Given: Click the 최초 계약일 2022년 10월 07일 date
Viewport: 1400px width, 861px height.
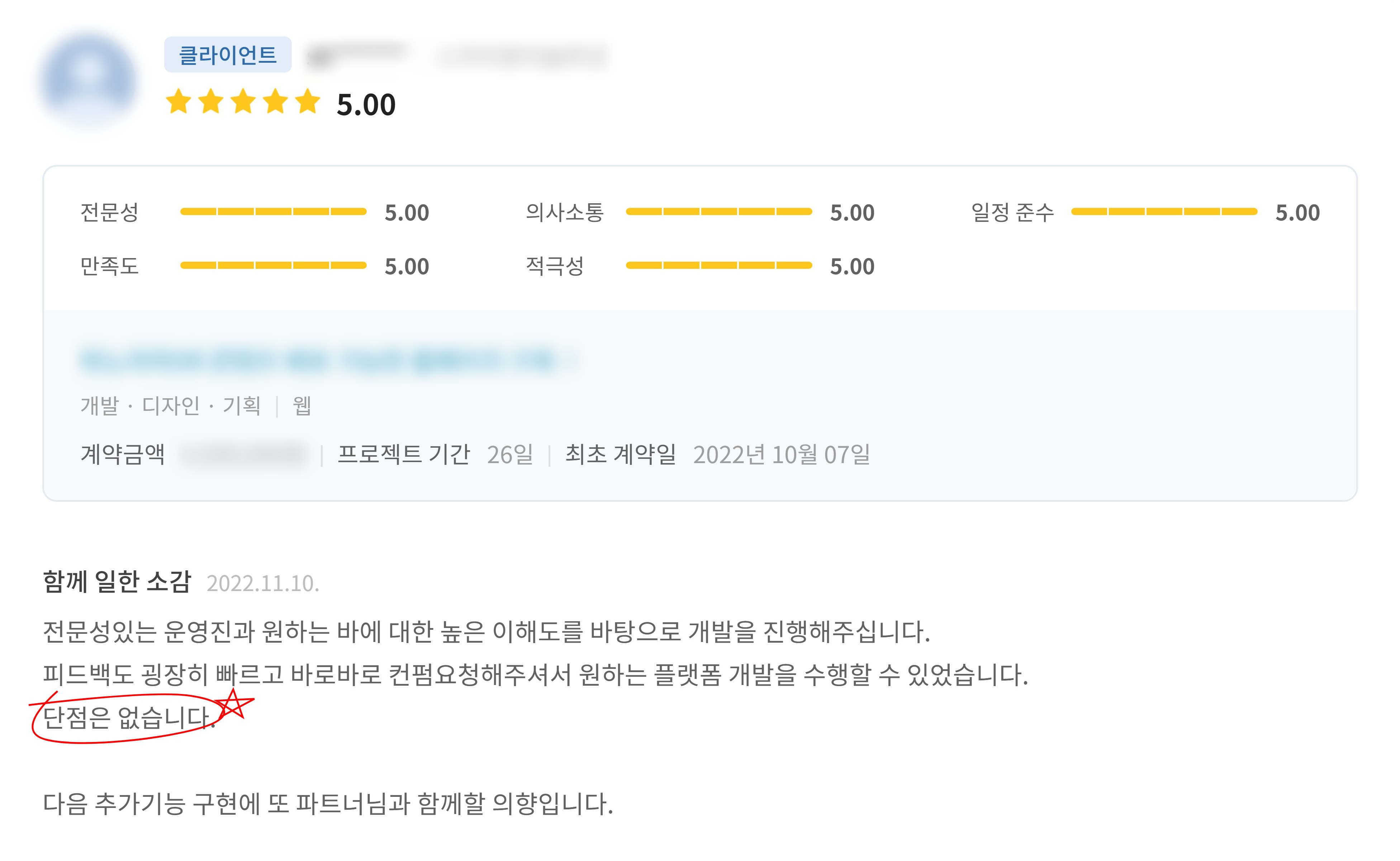Looking at the screenshot, I should click(781, 455).
